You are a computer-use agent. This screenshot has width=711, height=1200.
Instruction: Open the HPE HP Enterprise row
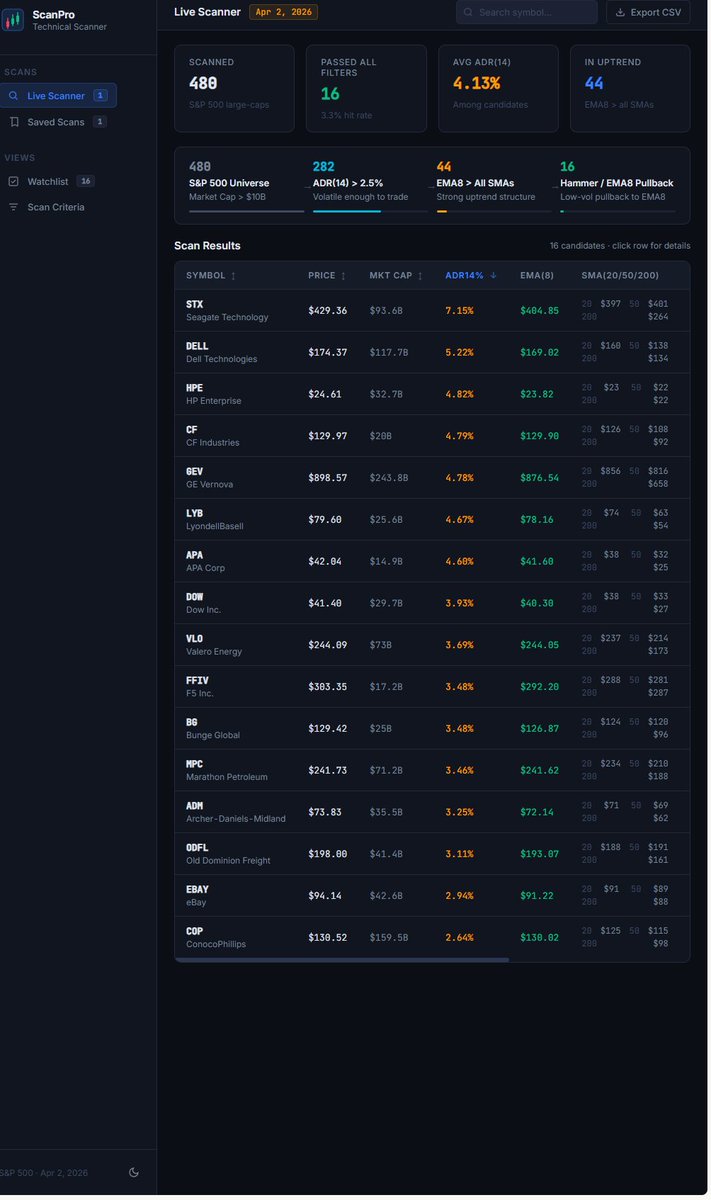(x=432, y=394)
